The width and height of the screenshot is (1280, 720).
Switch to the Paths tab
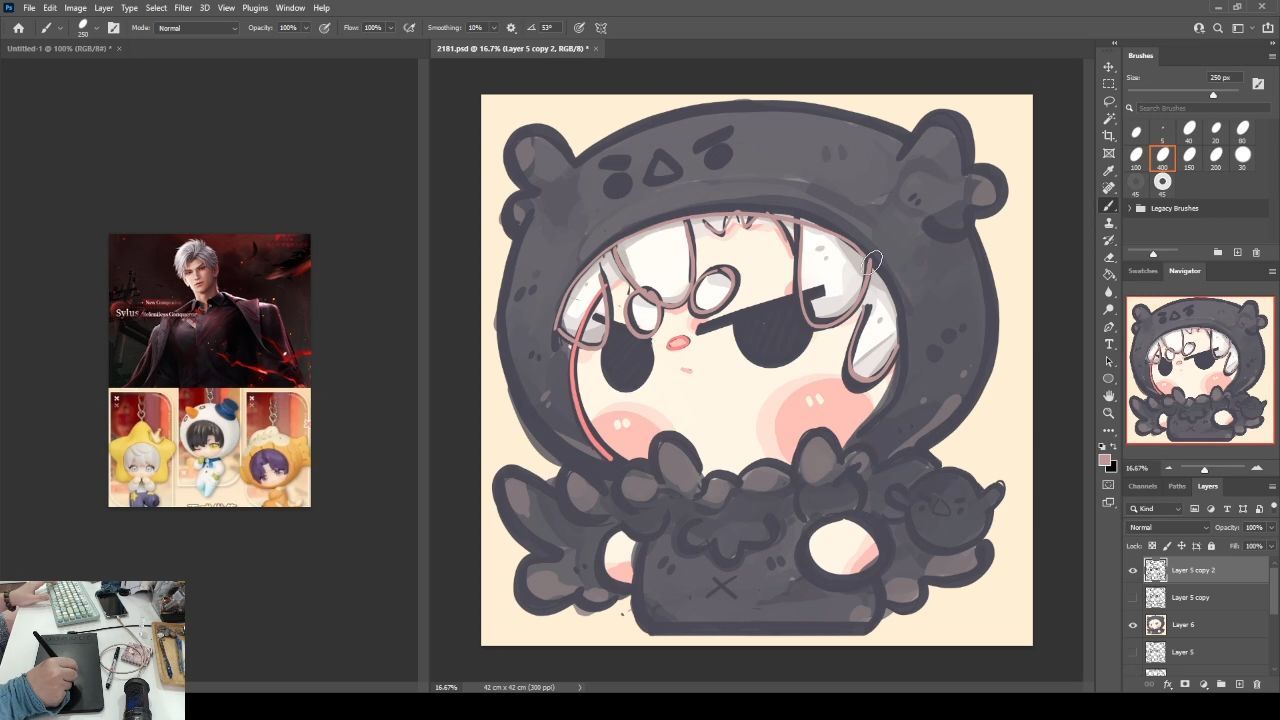[x=1177, y=486]
